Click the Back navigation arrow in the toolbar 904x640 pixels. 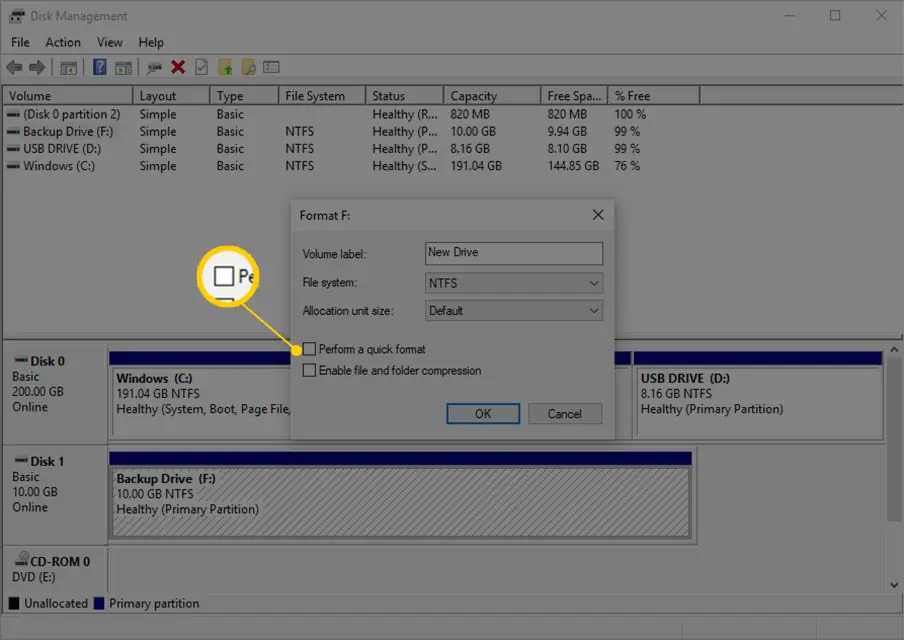click(13, 67)
